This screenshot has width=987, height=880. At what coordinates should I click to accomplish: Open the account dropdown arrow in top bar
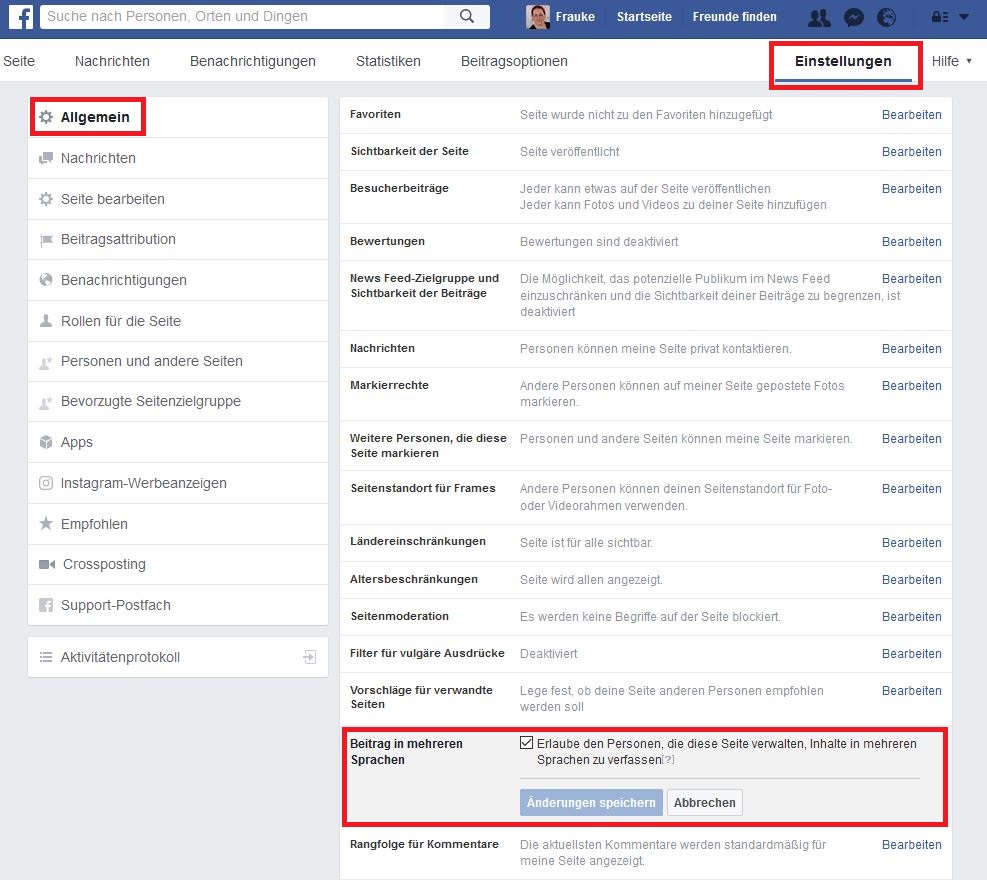pyautogui.click(x=963, y=17)
